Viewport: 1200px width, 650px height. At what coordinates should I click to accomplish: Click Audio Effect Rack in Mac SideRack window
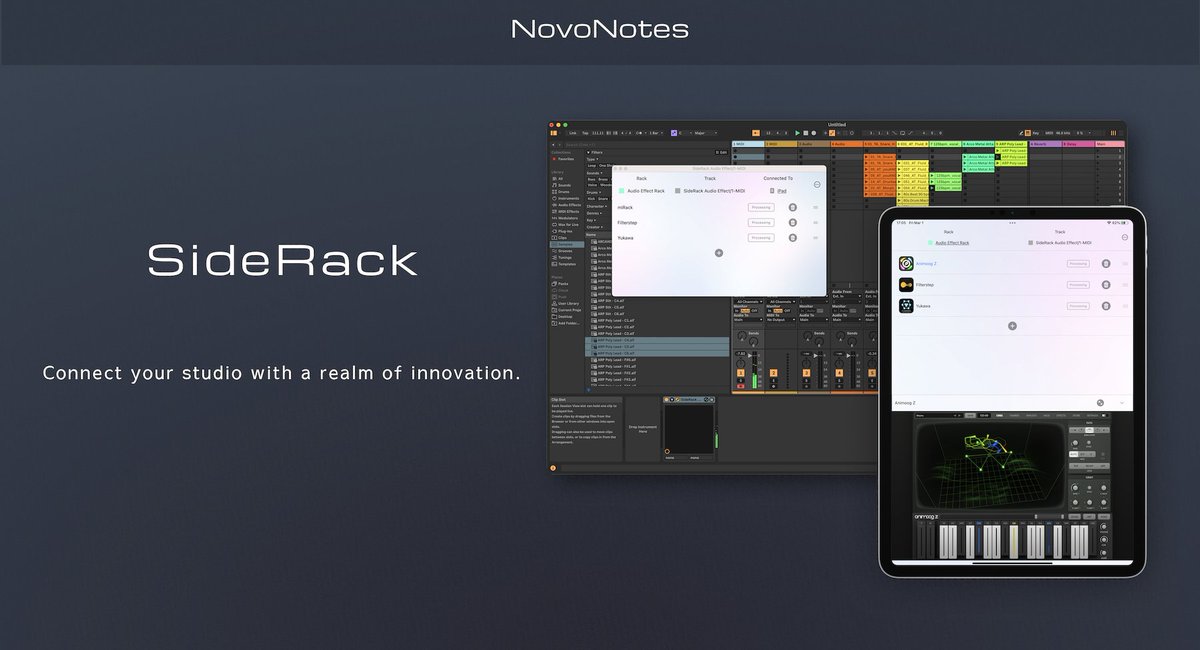tap(646, 191)
